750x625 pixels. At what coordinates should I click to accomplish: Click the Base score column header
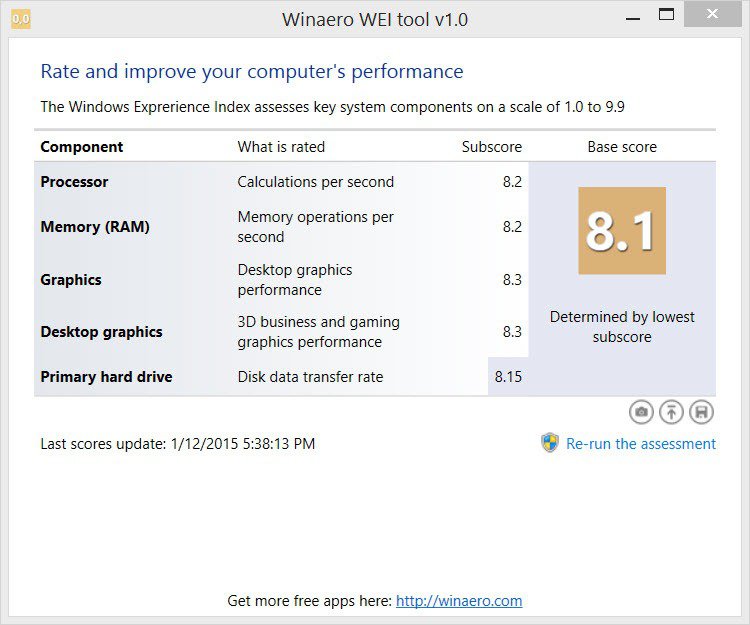pos(622,147)
